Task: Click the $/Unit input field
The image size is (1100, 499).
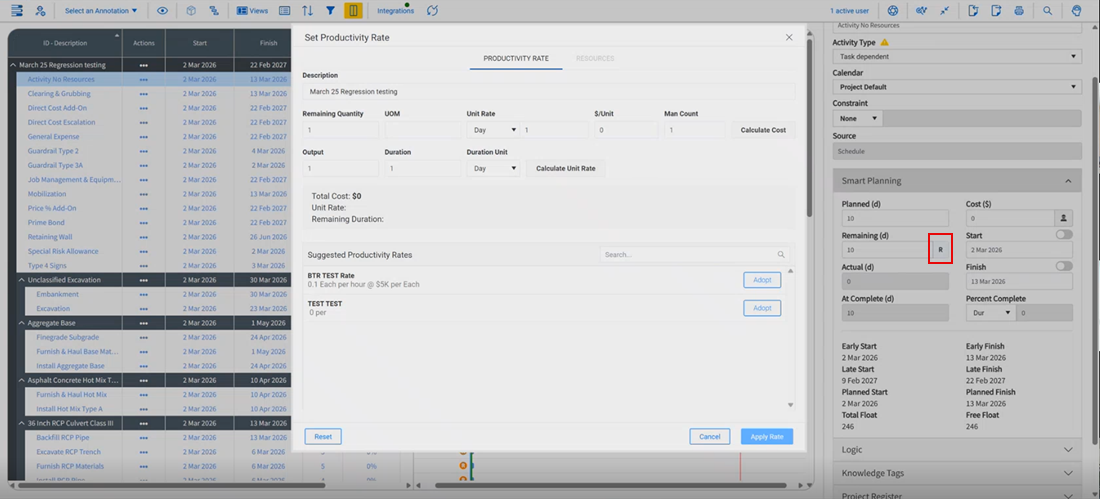Action: (x=626, y=130)
